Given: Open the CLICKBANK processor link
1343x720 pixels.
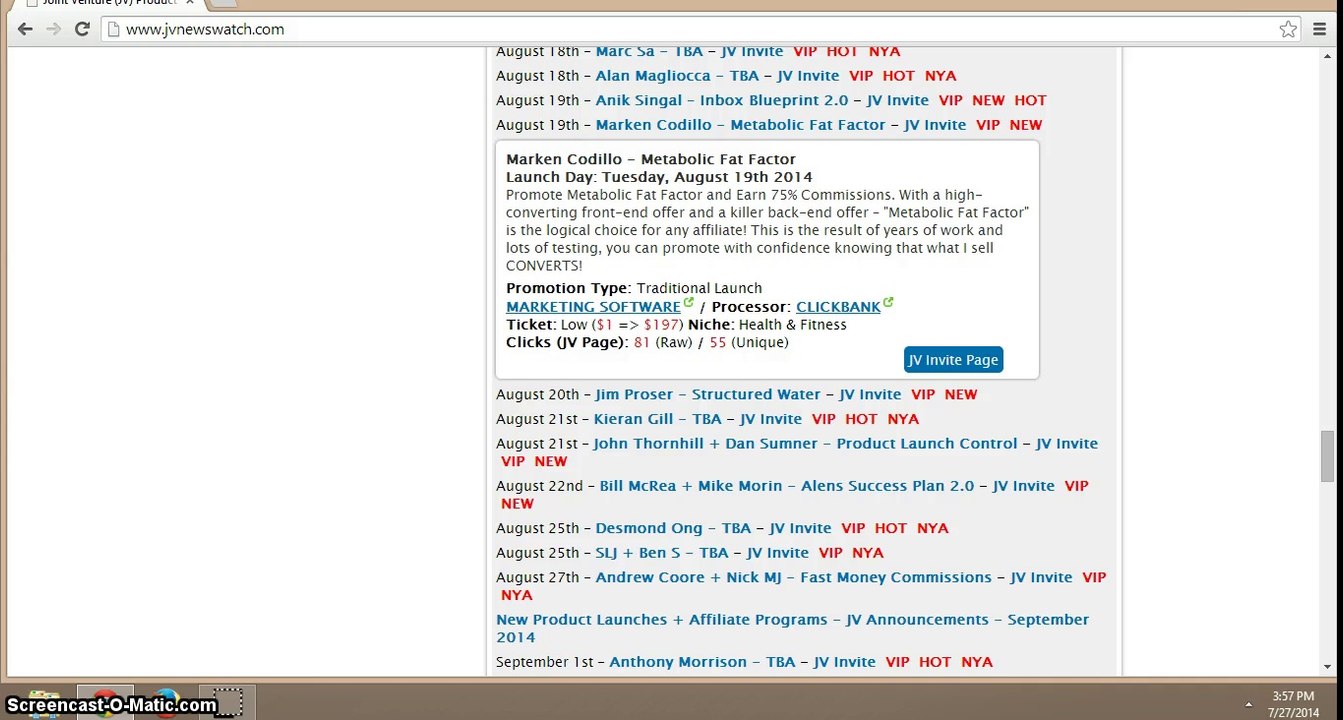Looking at the screenshot, I should pyautogui.click(x=838, y=307).
